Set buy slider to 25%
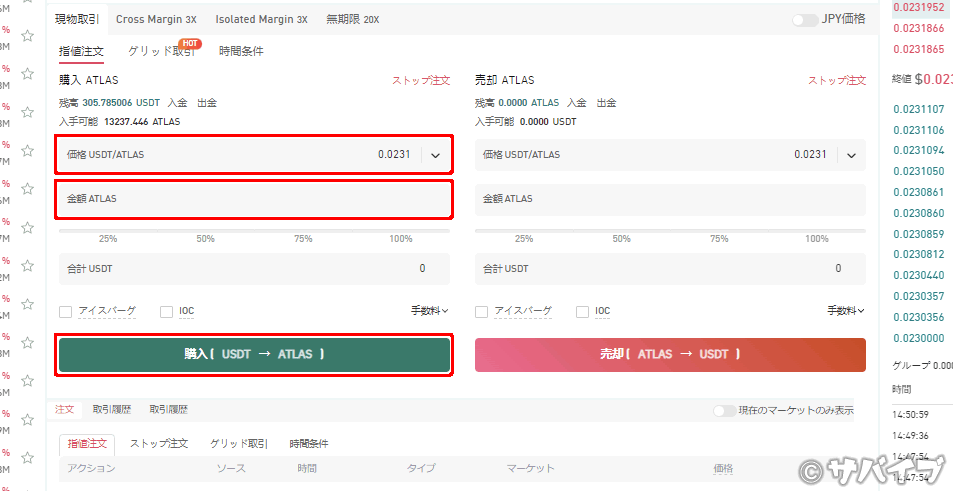The height and width of the screenshot is (491, 953). click(108, 239)
